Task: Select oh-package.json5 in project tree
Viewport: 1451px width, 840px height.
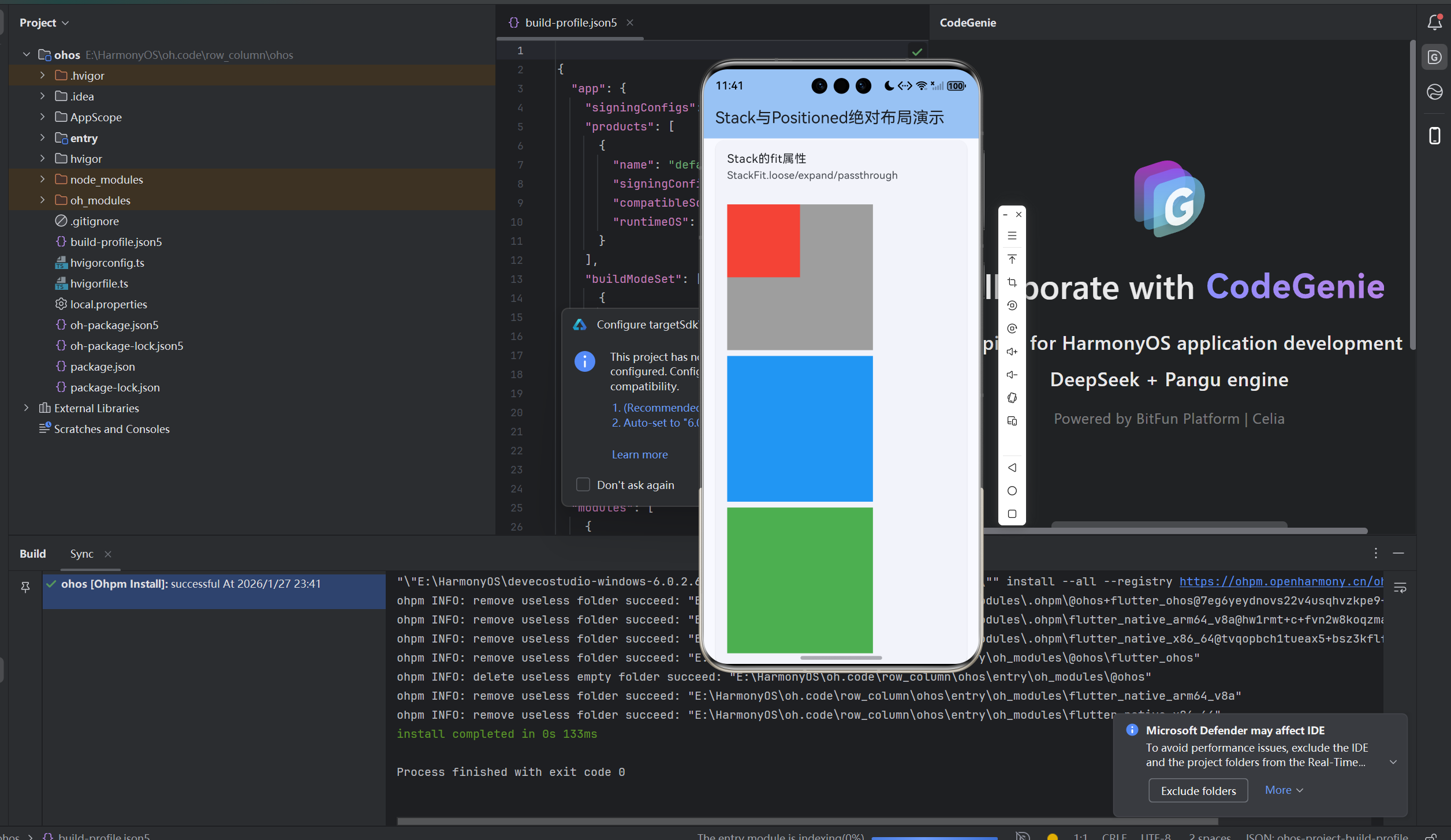Action: (114, 324)
